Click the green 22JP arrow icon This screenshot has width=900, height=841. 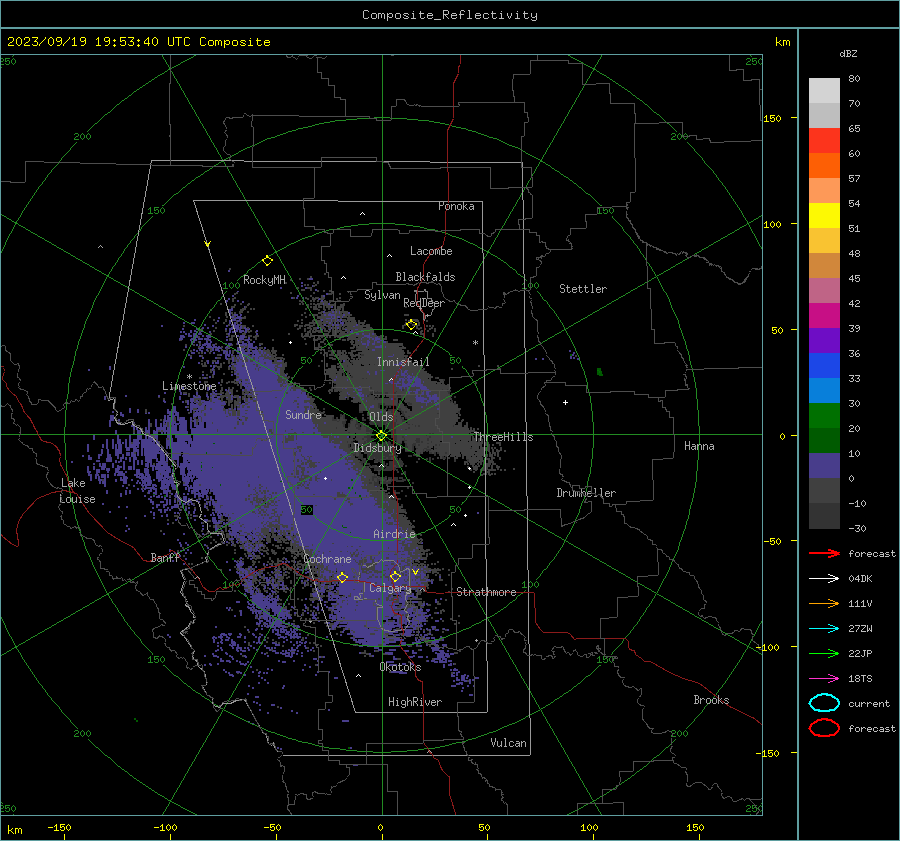(x=824, y=653)
